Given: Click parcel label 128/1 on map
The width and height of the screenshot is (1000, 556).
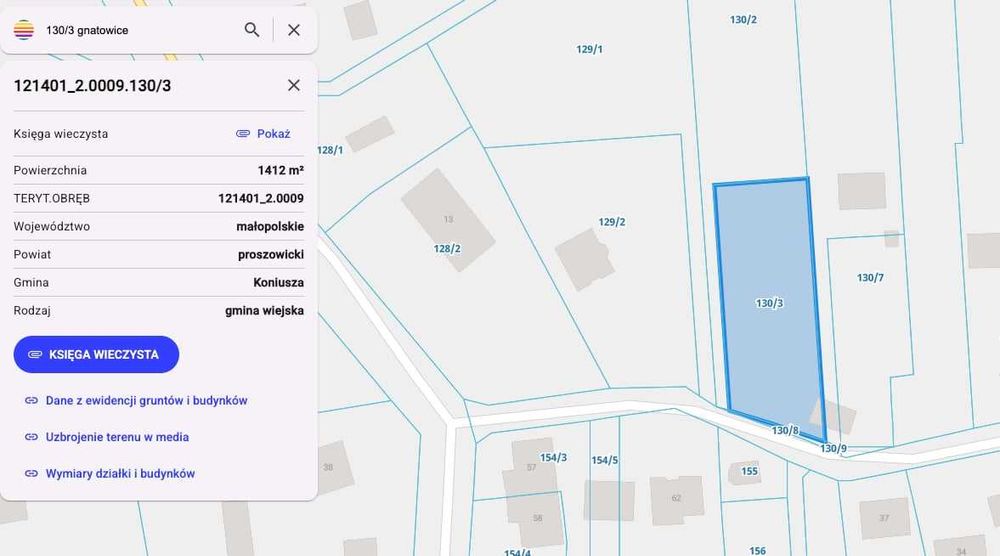Looking at the screenshot, I should [x=330, y=150].
